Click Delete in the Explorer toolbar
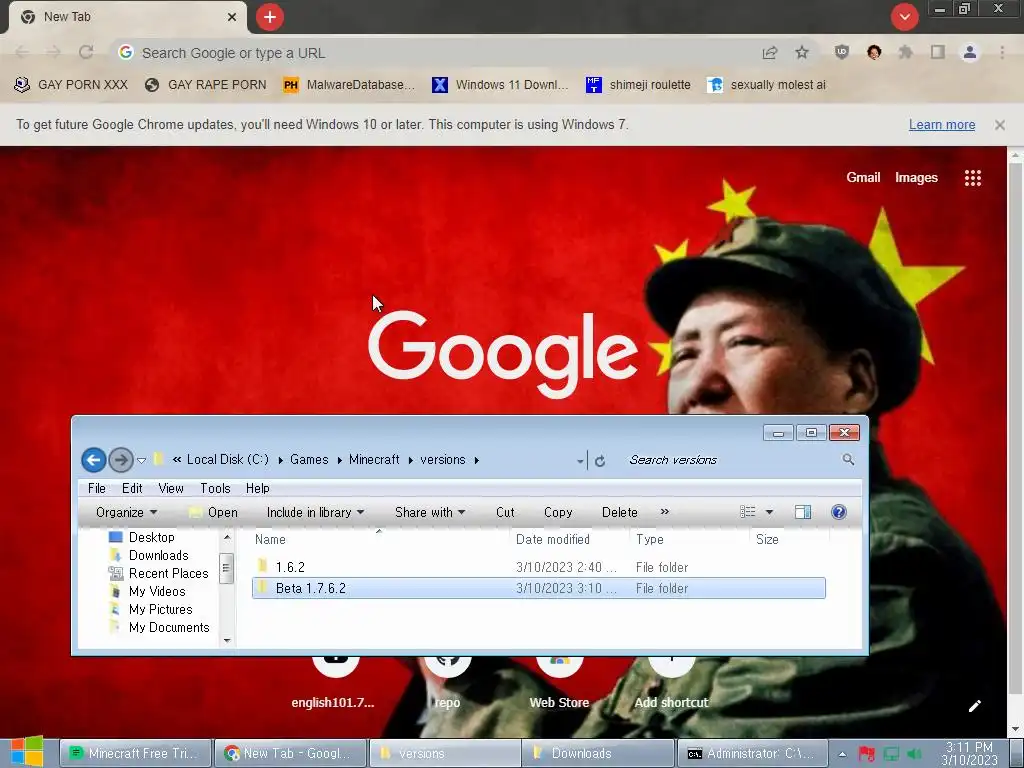This screenshot has width=1024, height=768. pos(620,513)
